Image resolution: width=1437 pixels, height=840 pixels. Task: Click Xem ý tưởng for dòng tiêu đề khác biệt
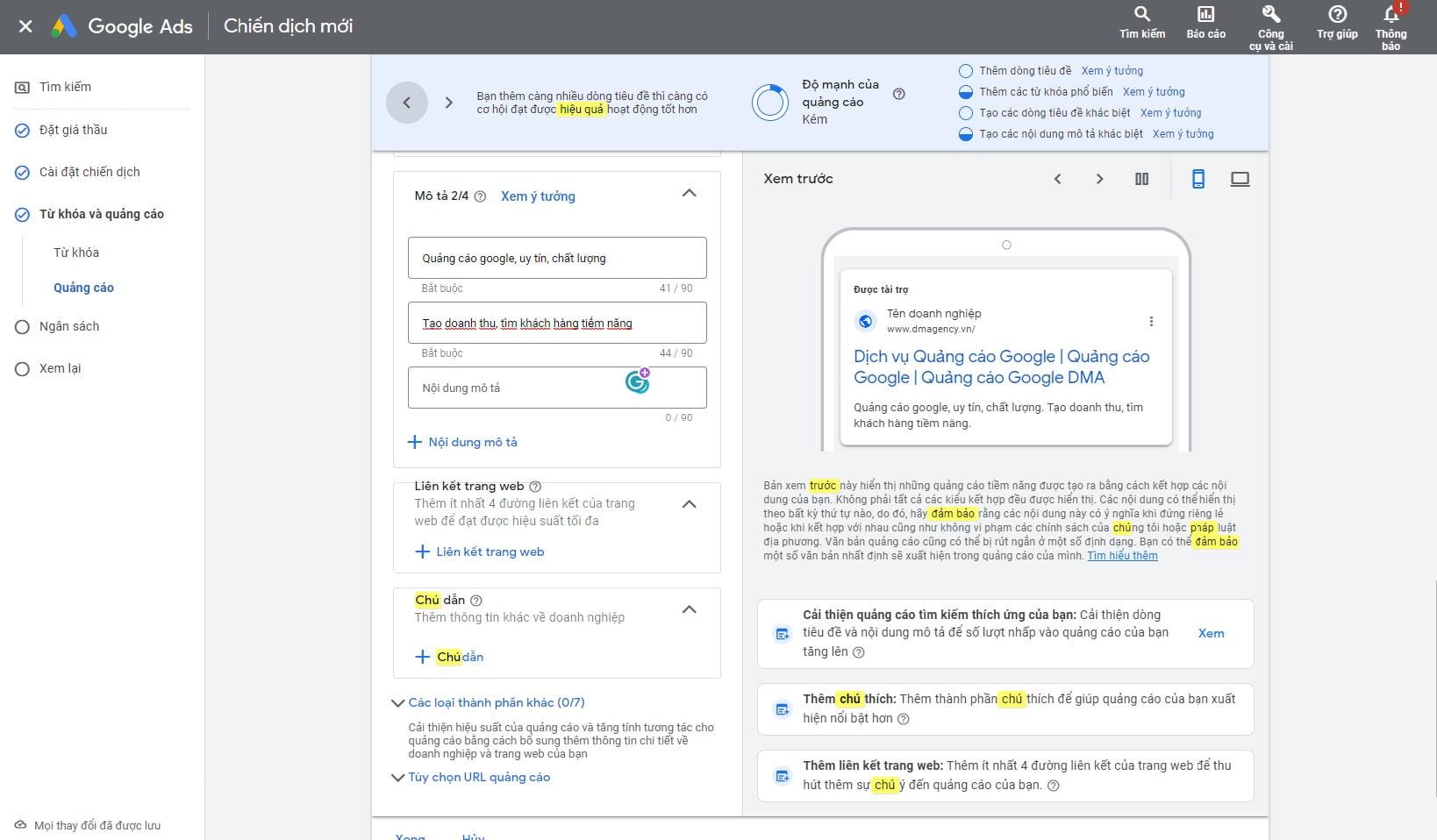[1171, 113]
